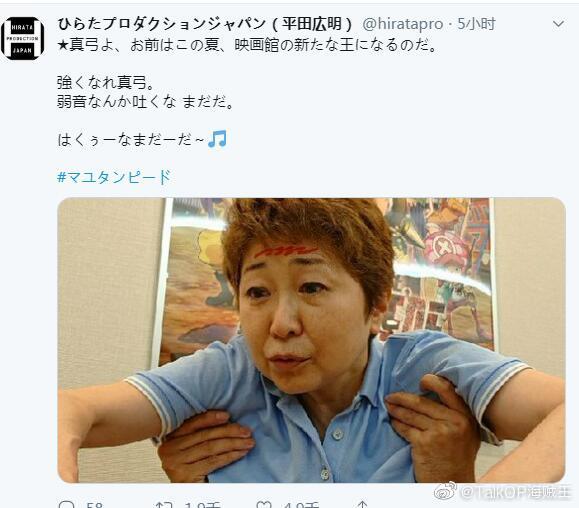Open the #マユタンピード hashtag
This screenshot has width=579, height=508.
pyautogui.click(x=114, y=177)
